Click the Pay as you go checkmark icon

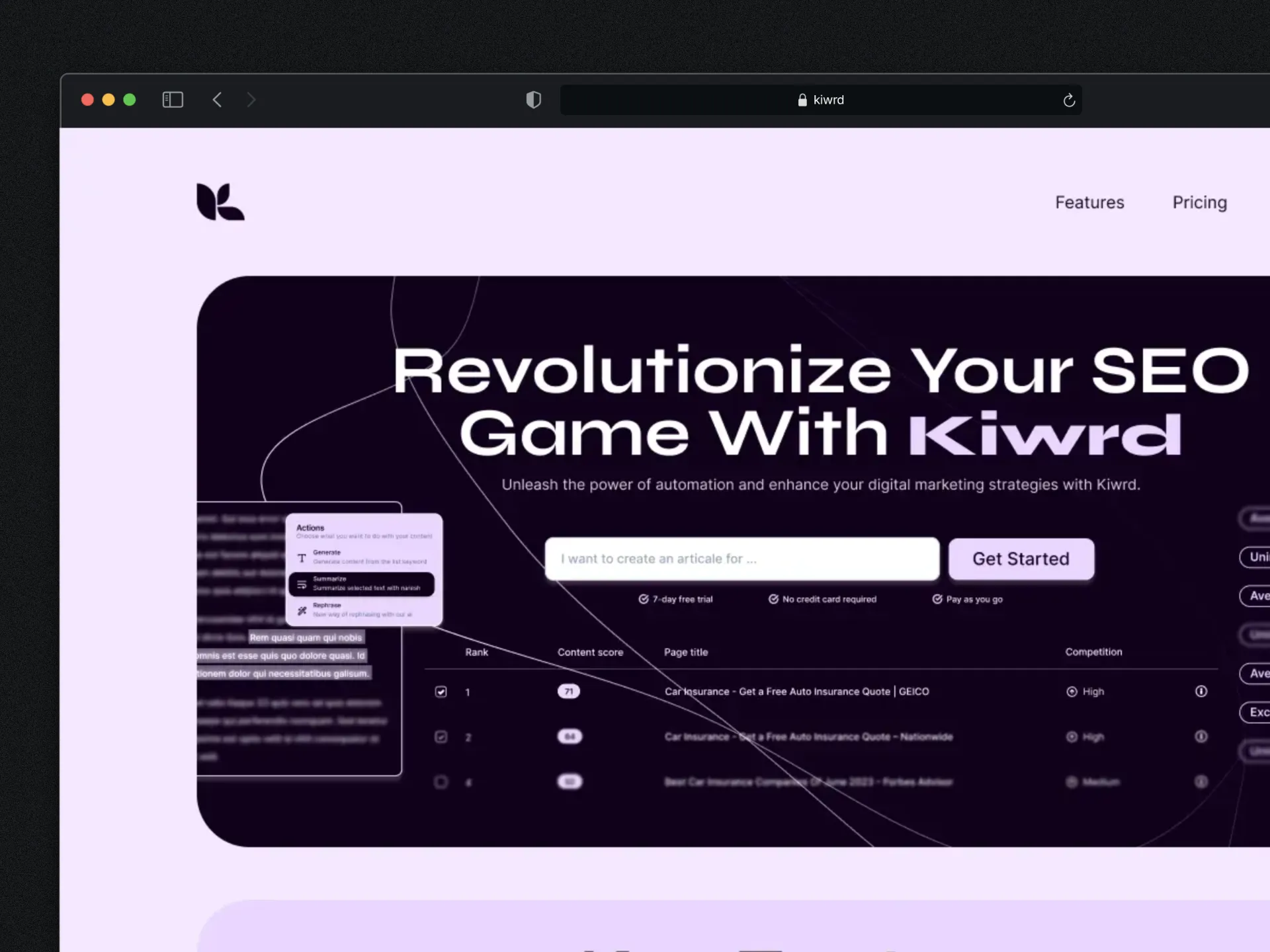(x=937, y=599)
